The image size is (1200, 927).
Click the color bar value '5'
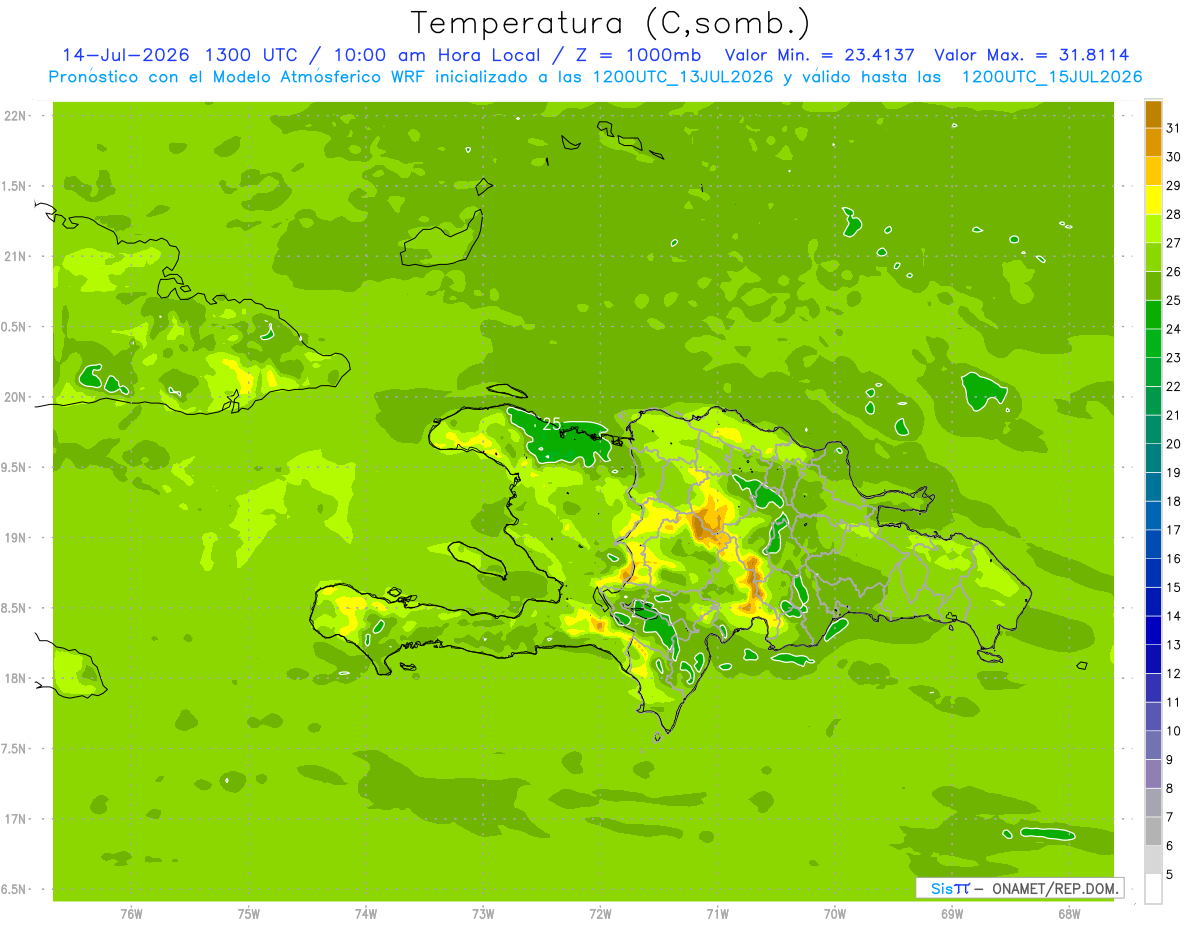1170,875
